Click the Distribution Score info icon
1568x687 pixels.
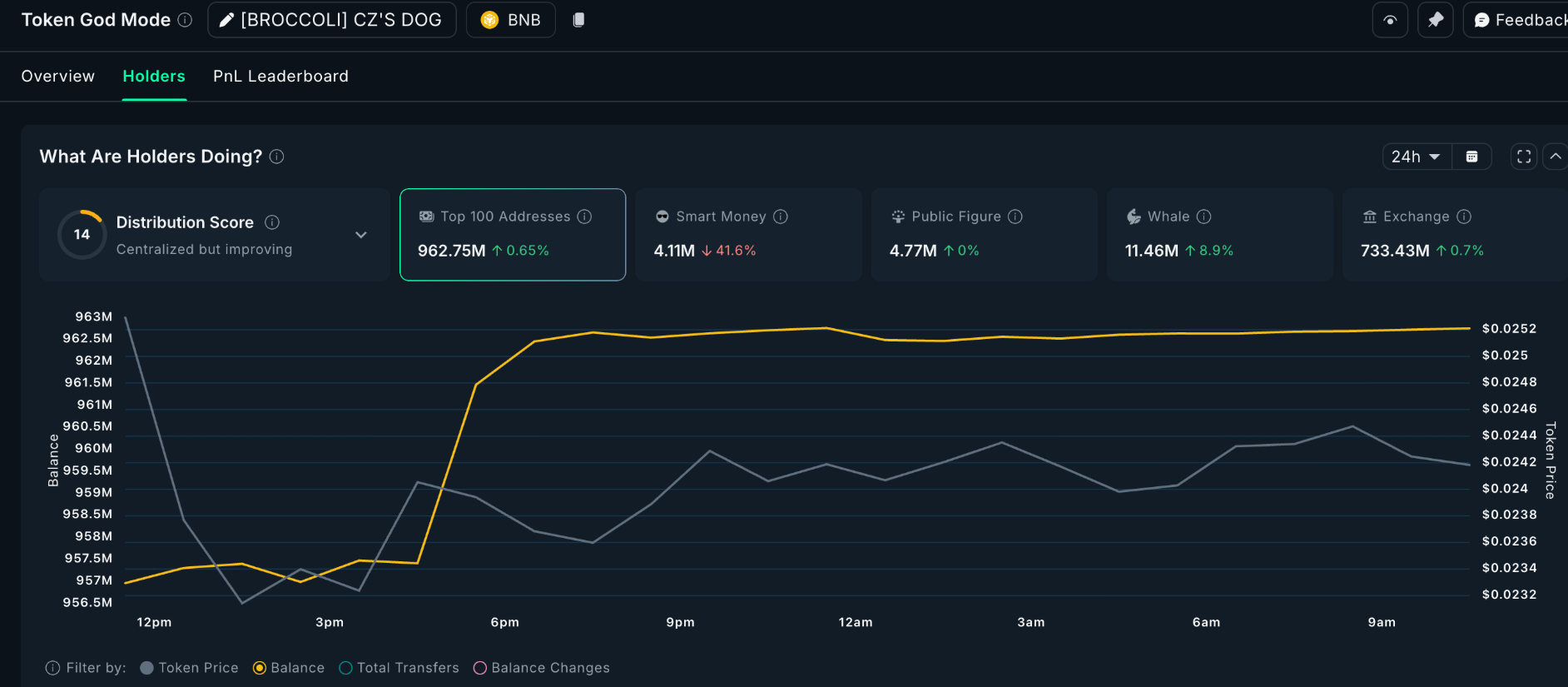(272, 222)
